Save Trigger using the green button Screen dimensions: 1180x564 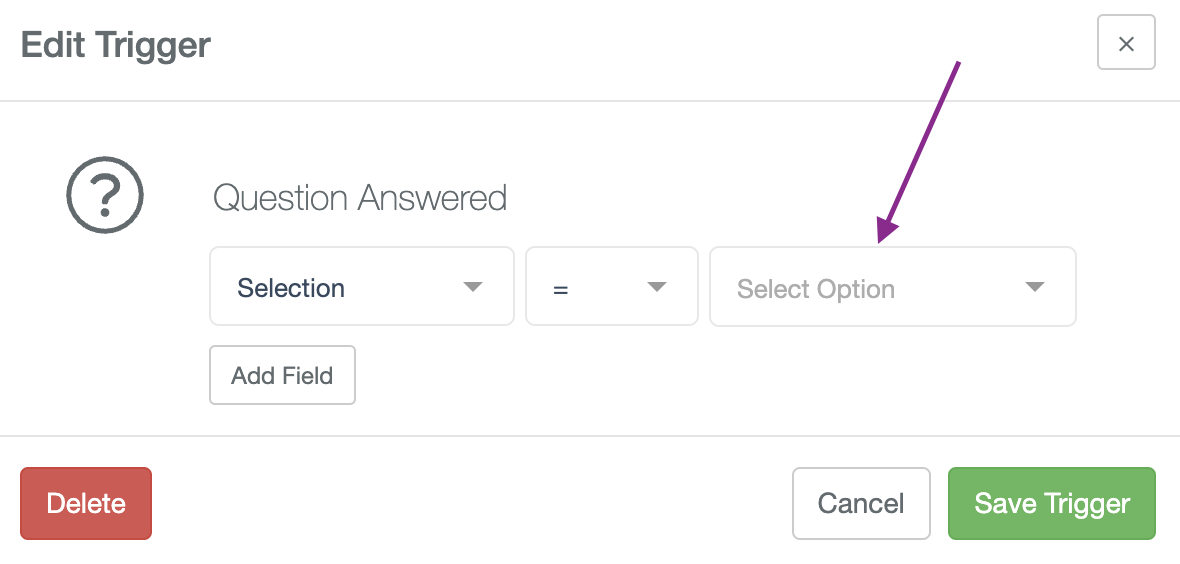pyautogui.click(x=1051, y=504)
